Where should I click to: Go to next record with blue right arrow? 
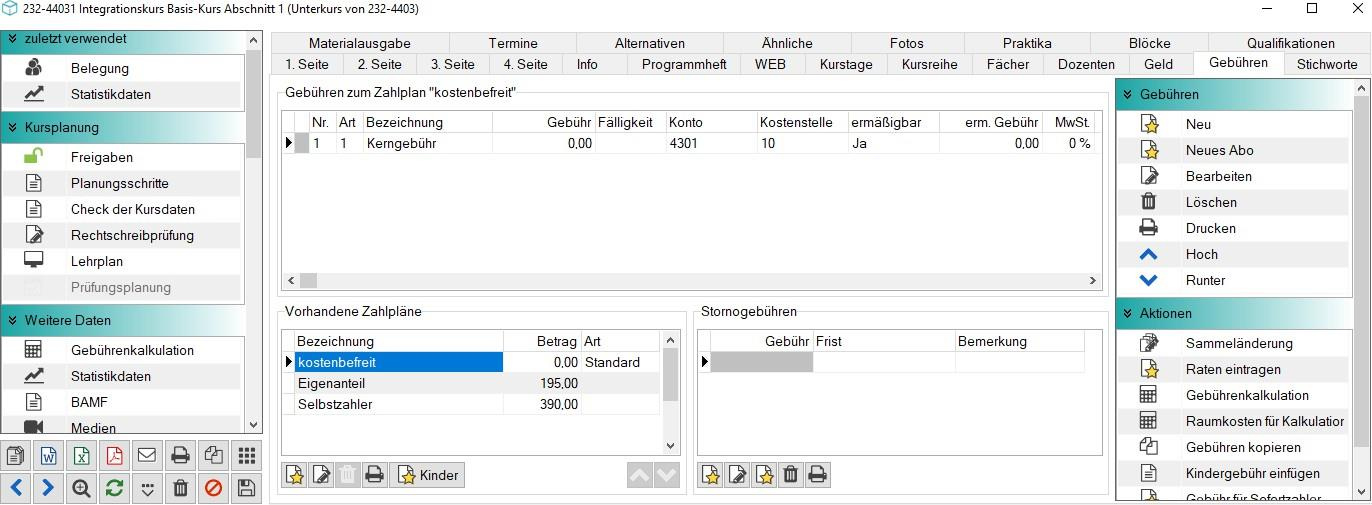tap(48, 488)
